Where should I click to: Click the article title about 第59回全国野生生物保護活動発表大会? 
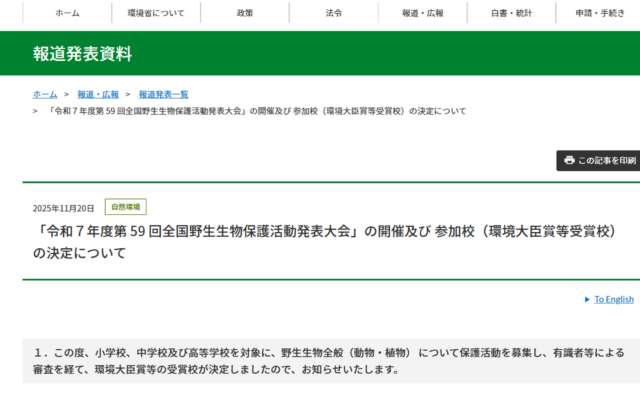320,241
